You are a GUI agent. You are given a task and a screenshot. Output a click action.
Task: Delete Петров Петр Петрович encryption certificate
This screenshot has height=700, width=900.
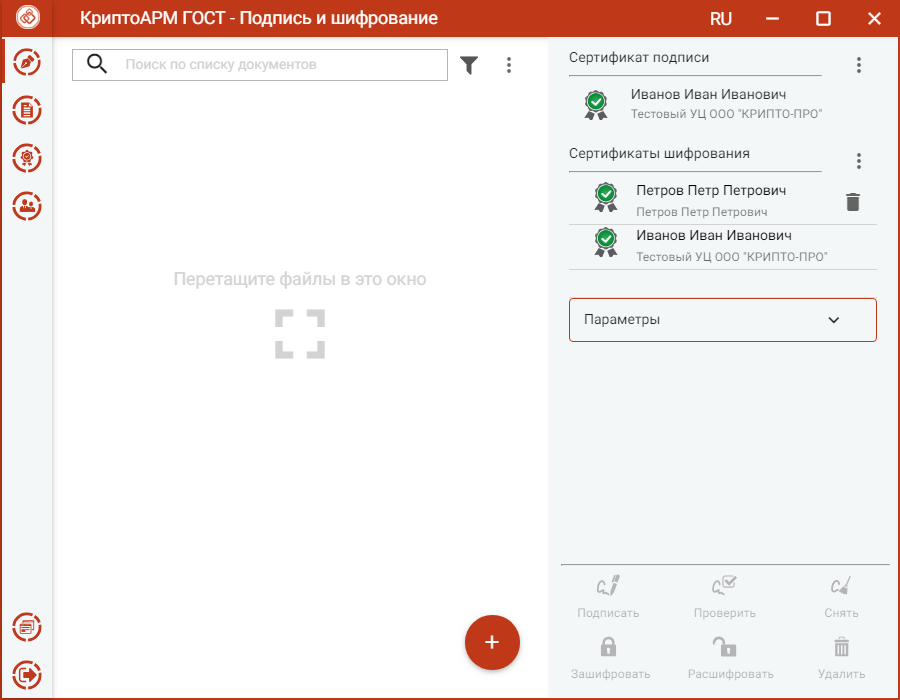(x=853, y=202)
